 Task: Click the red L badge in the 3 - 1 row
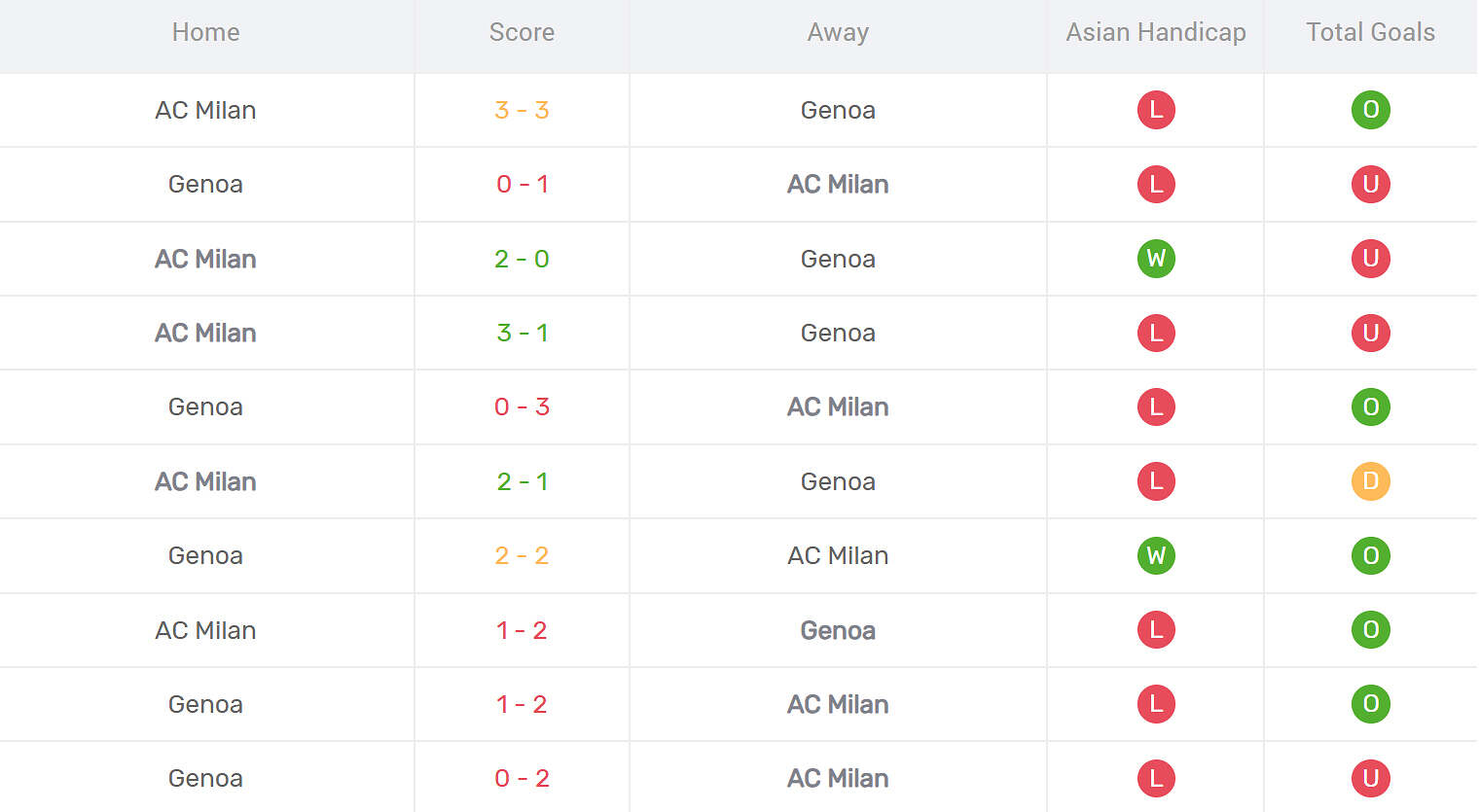(1156, 333)
